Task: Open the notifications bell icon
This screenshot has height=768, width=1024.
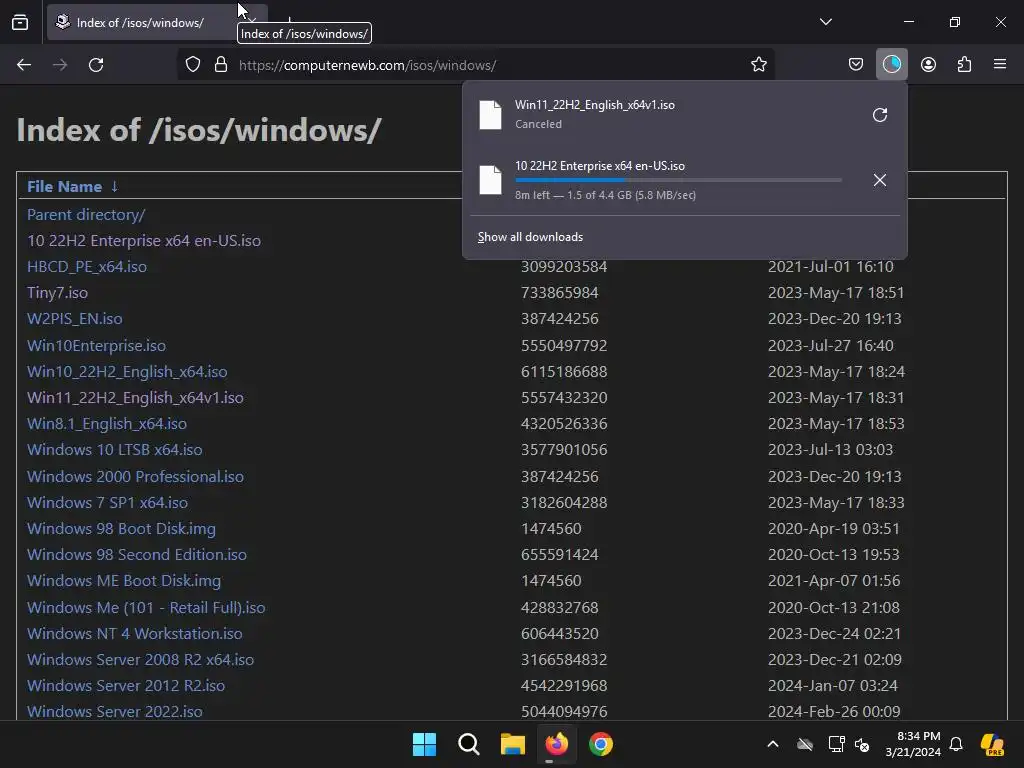Action: pyautogui.click(x=956, y=744)
